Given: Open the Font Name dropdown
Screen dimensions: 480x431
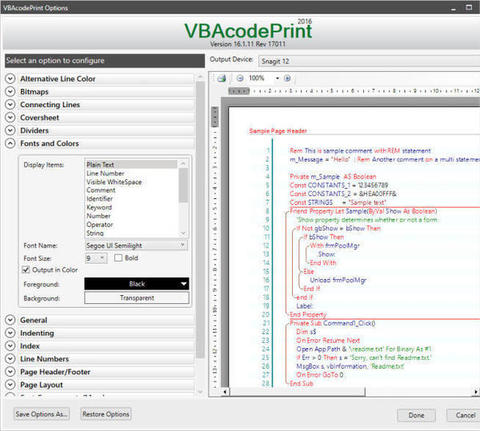Looking at the screenshot, I should coord(136,246).
